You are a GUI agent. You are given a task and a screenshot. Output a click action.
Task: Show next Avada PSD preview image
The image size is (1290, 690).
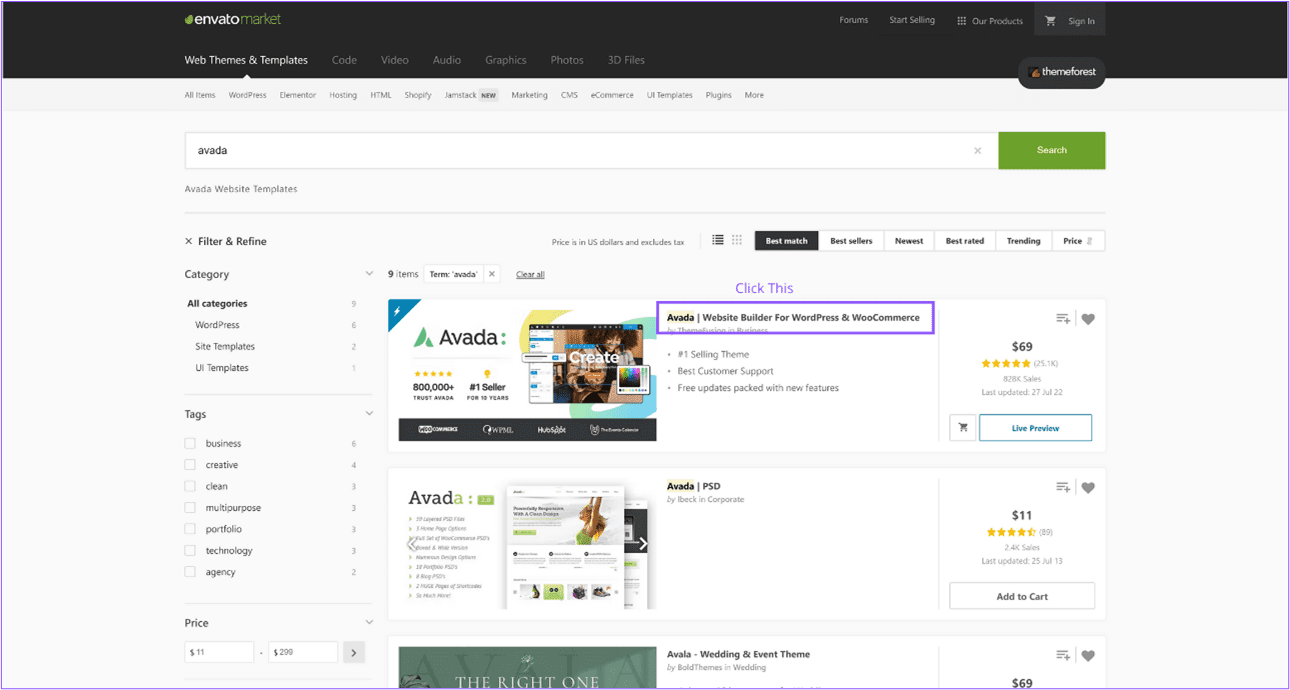(643, 545)
